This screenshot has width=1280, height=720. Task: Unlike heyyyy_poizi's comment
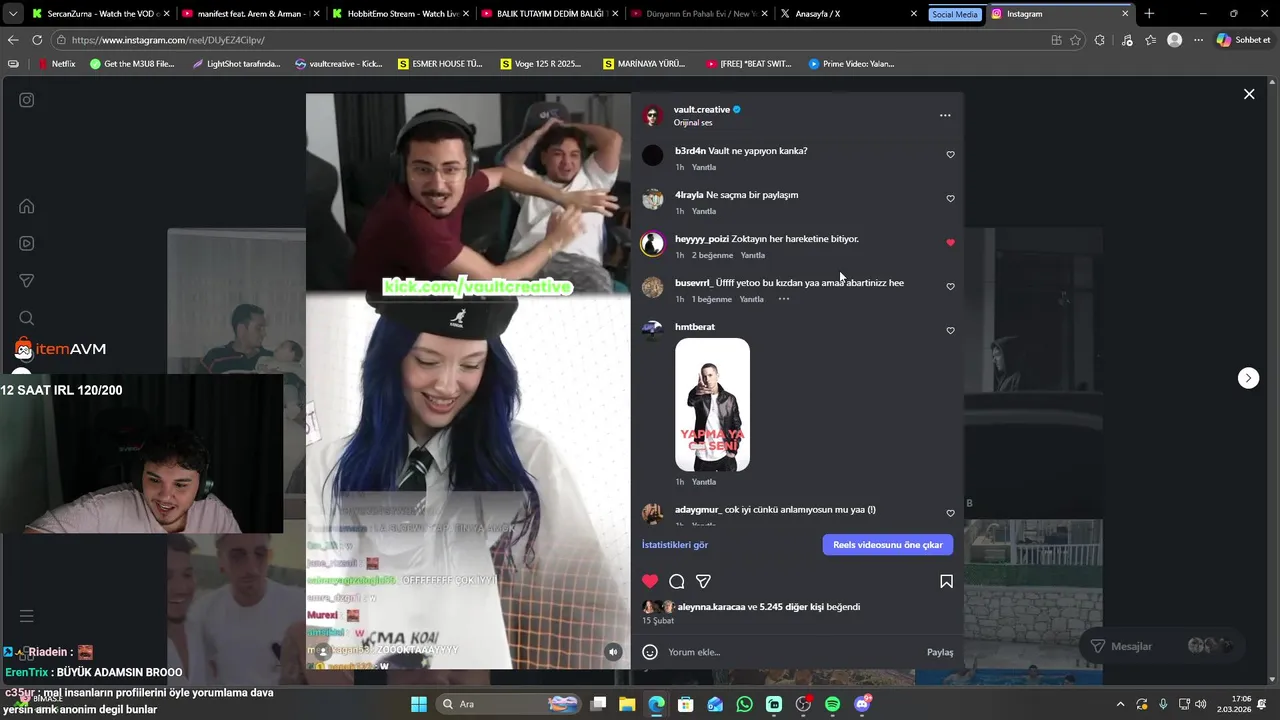(x=950, y=243)
